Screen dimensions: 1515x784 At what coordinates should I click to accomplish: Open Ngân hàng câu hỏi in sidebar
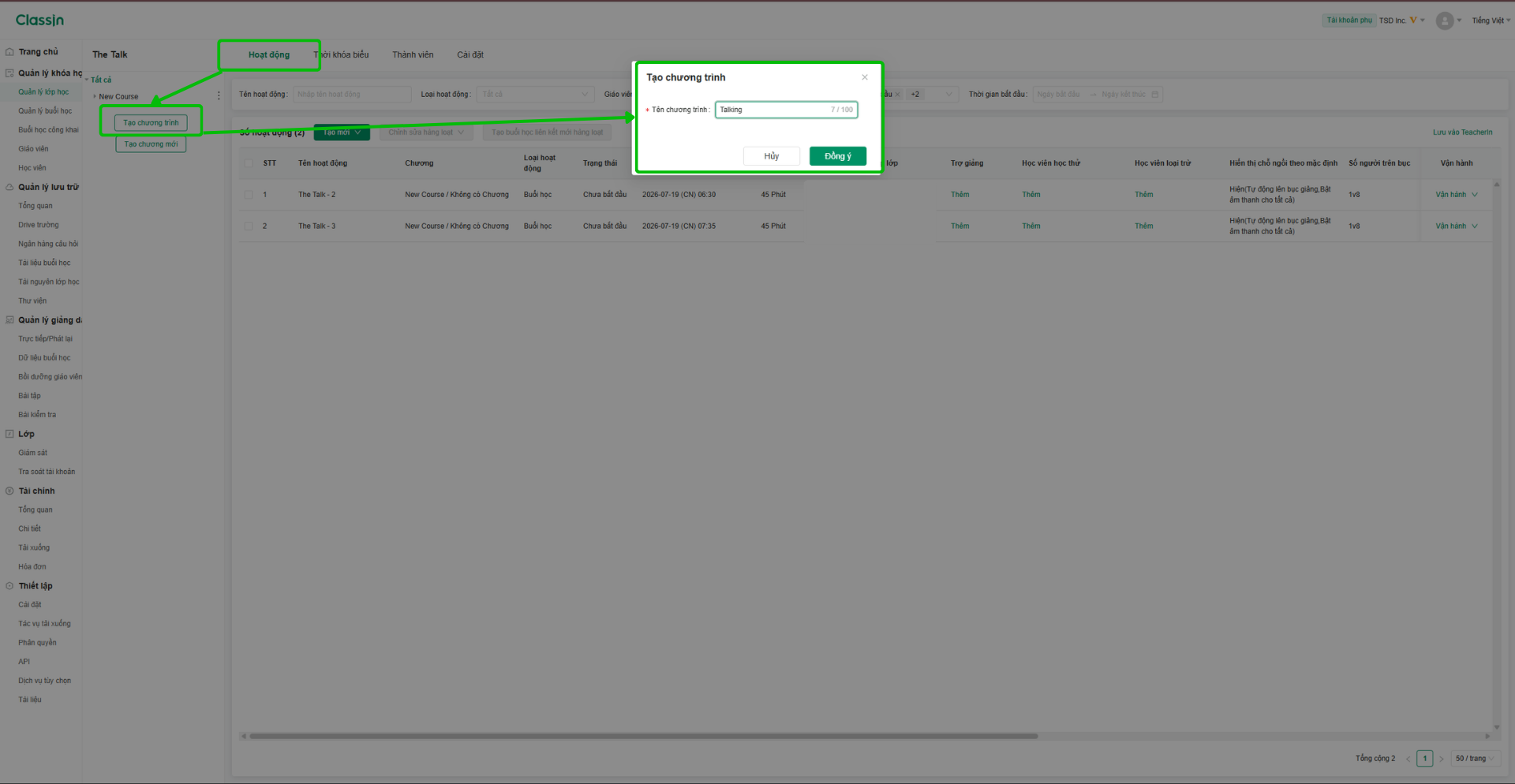(x=48, y=245)
